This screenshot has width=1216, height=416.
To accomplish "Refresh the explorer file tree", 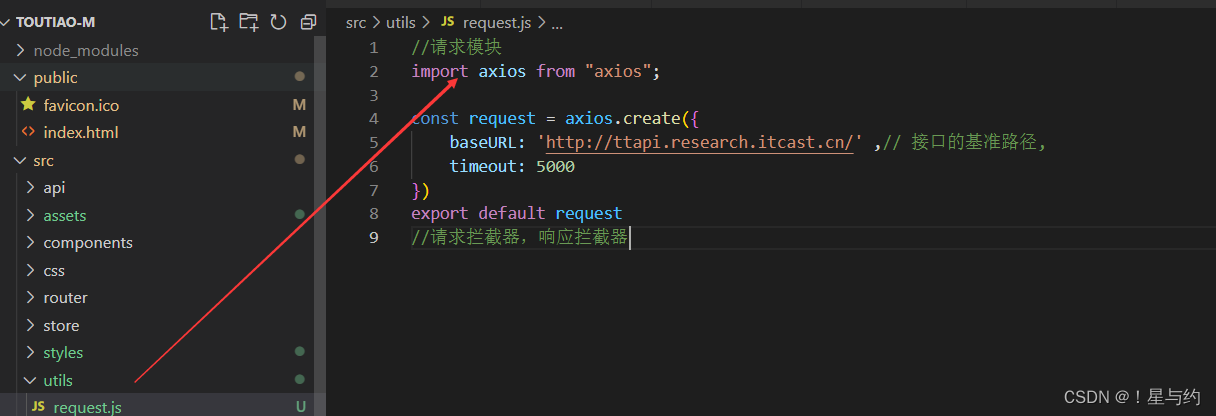I will (278, 22).
